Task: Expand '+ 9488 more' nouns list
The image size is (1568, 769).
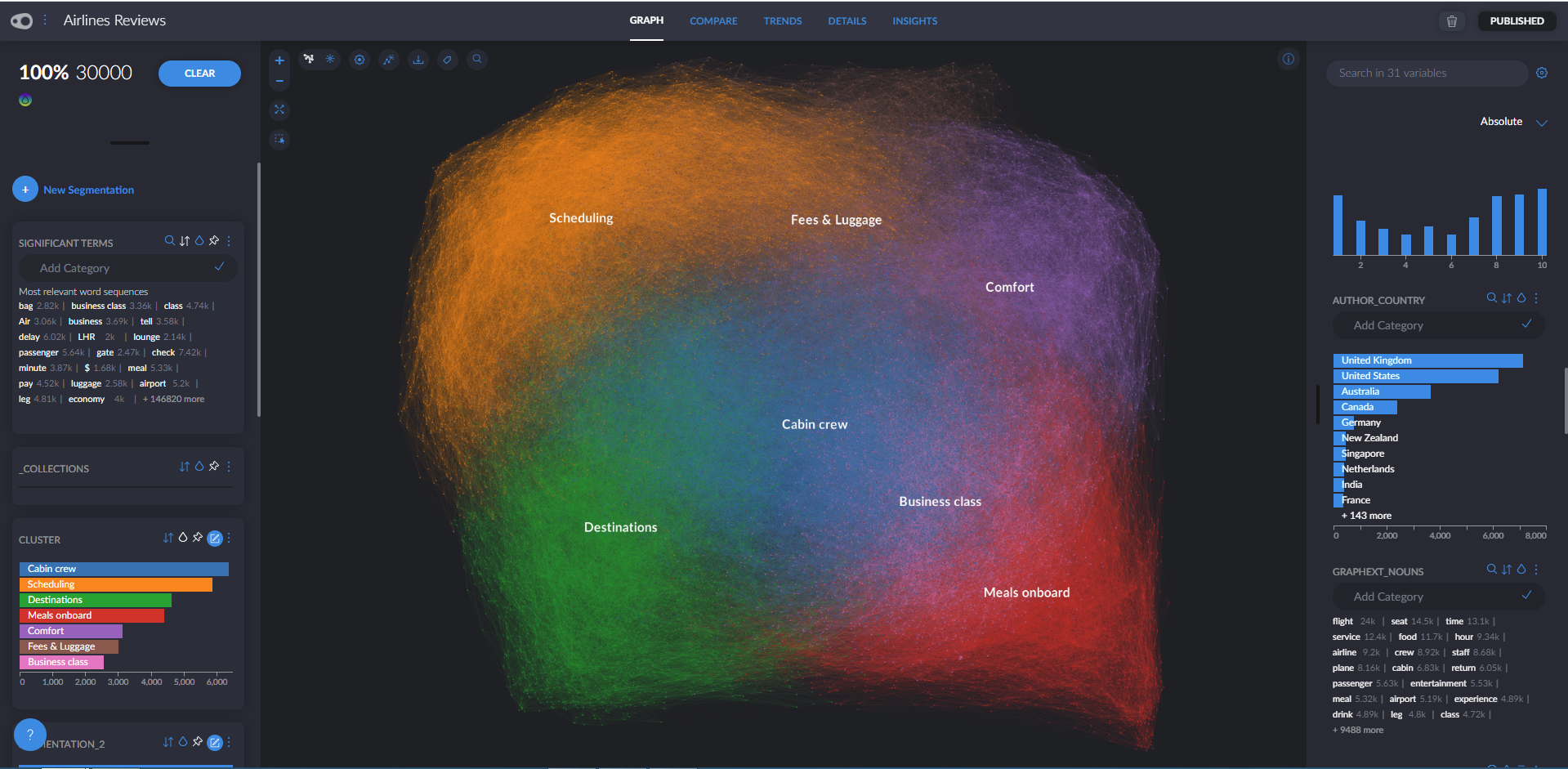Action: (1358, 731)
